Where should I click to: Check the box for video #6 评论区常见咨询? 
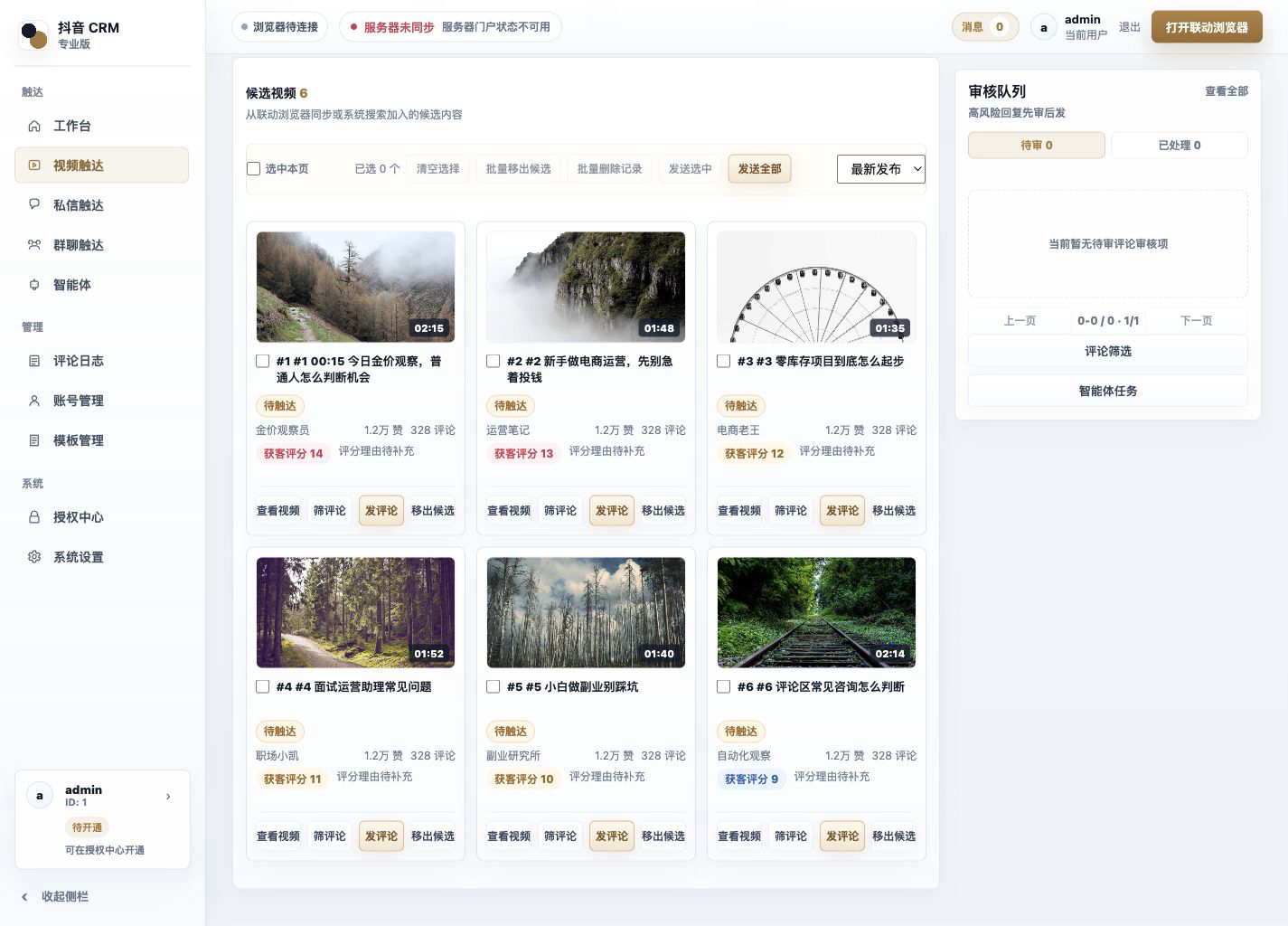click(724, 686)
